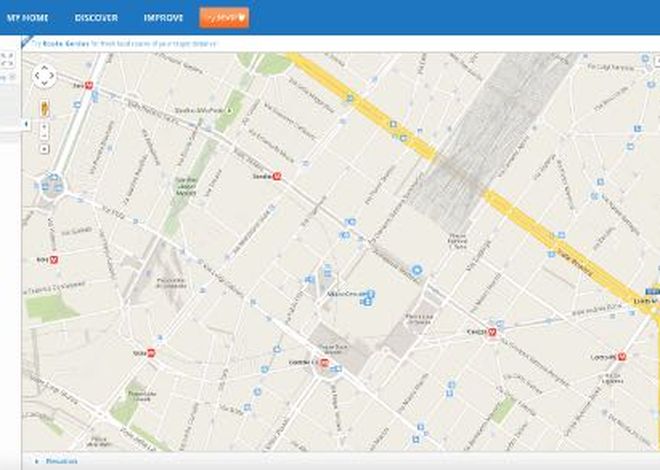The height and width of the screenshot is (470, 660).
Task: Pan the map left using the pan control
Action: pos(37,76)
